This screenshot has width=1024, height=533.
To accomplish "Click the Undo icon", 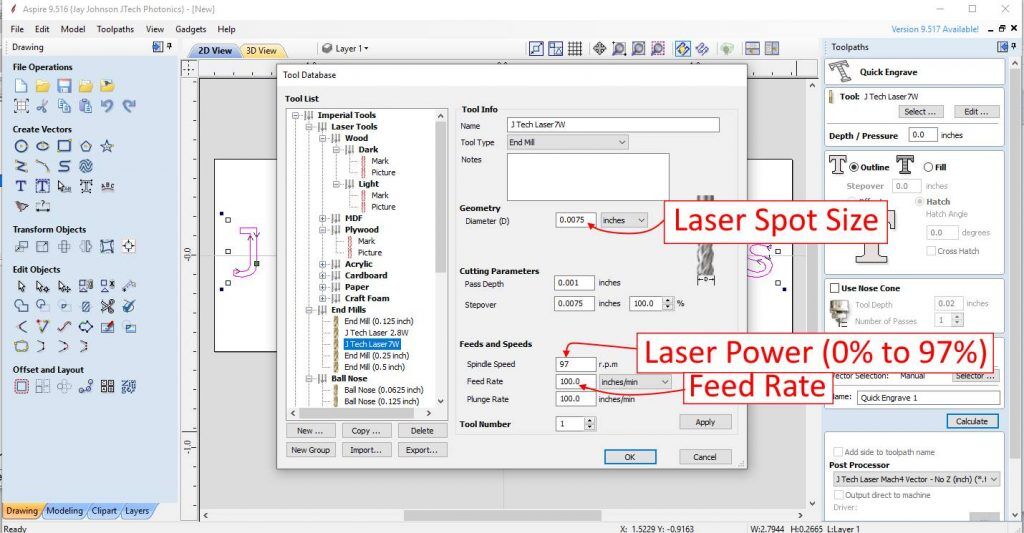I will [x=107, y=106].
